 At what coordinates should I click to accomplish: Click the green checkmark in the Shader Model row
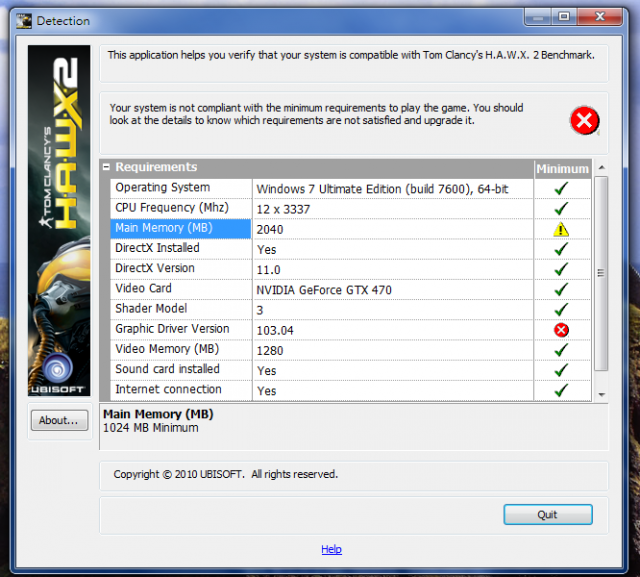tap(561, 310)
